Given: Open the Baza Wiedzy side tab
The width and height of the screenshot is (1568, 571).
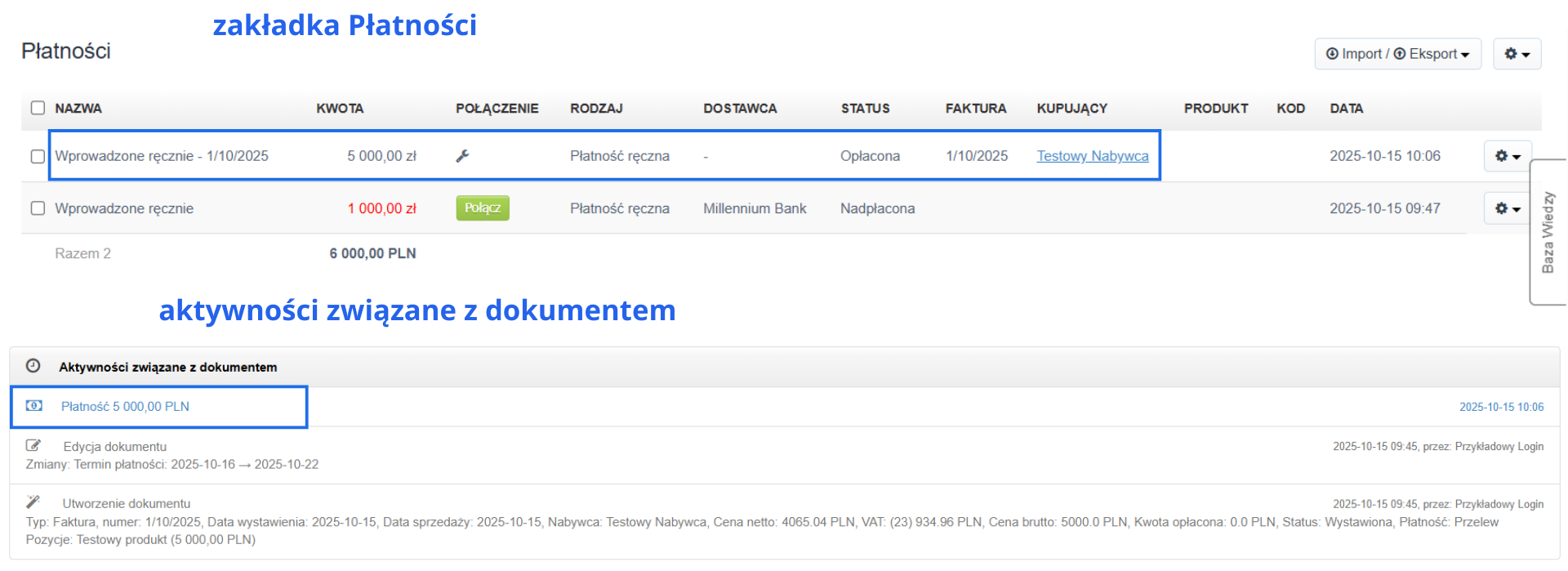Looking at the screenshot, I should pyautogui.click(x=1548, y=232).
